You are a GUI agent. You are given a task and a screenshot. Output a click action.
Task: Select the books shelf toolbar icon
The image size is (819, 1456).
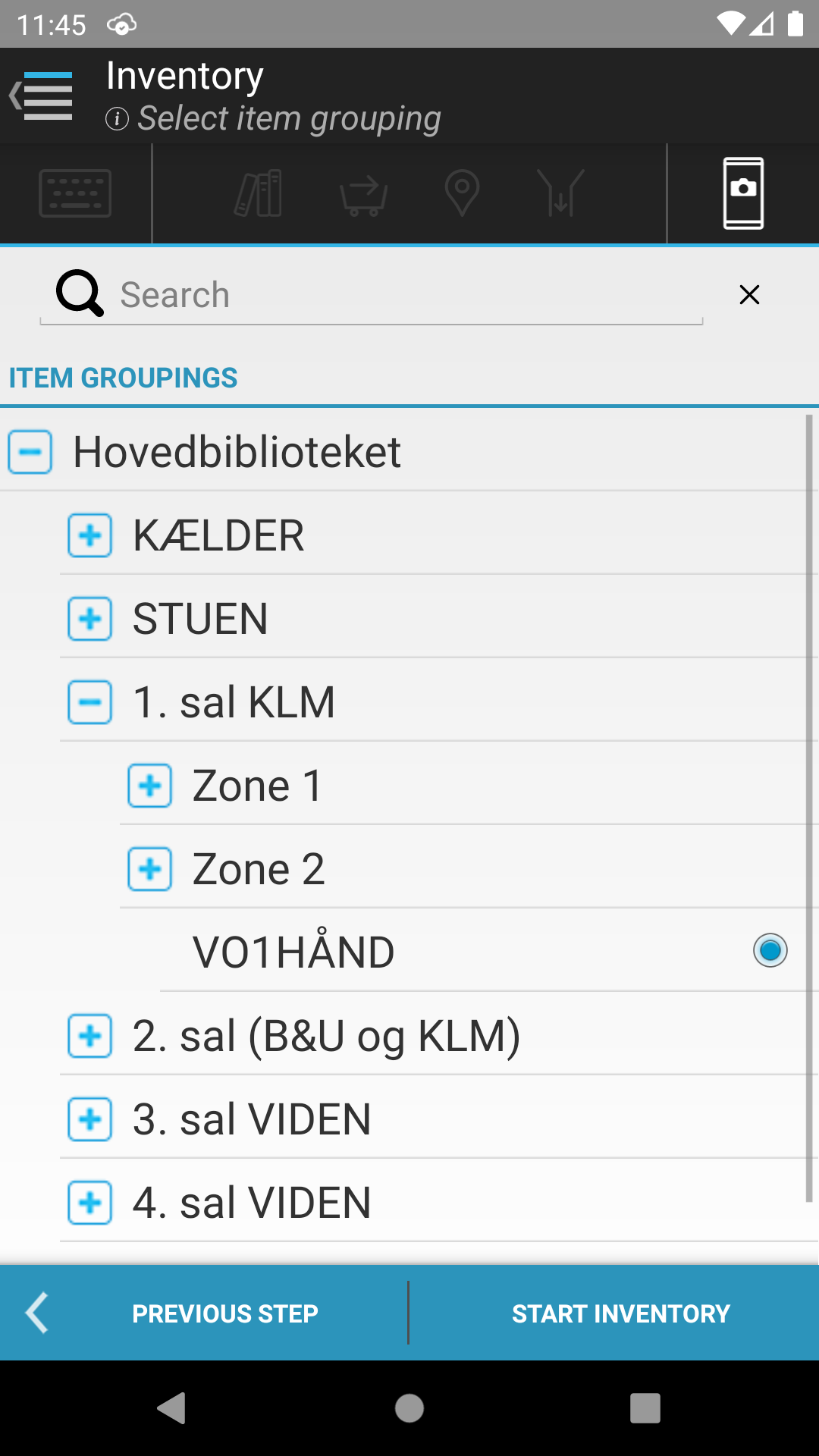click(259, 193)
